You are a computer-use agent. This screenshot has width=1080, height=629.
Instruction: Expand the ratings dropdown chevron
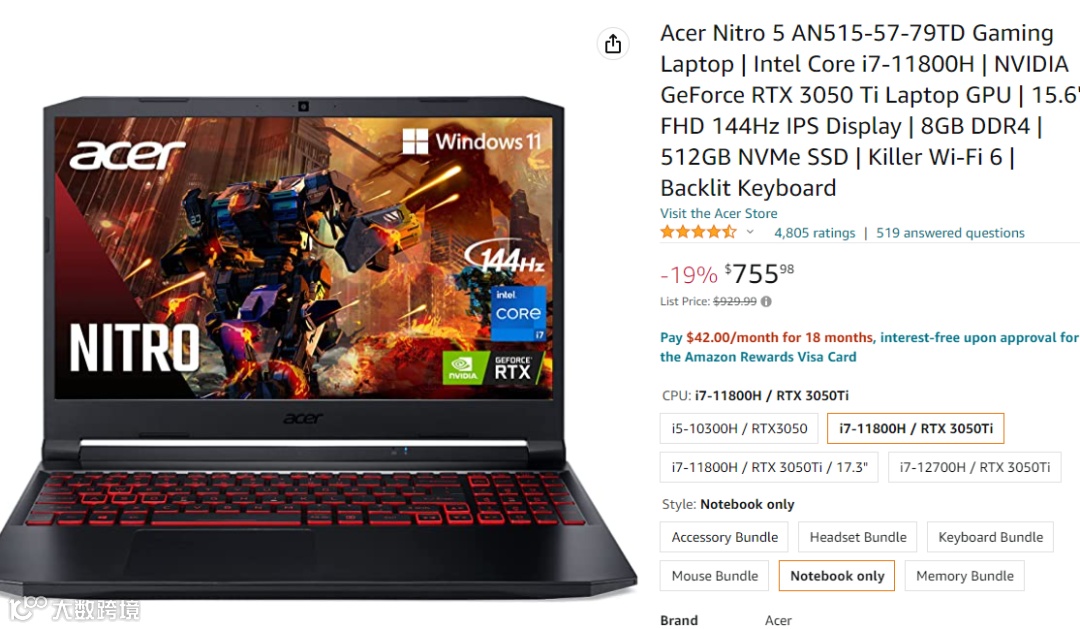pyautogui.click(x=750, y=232)
